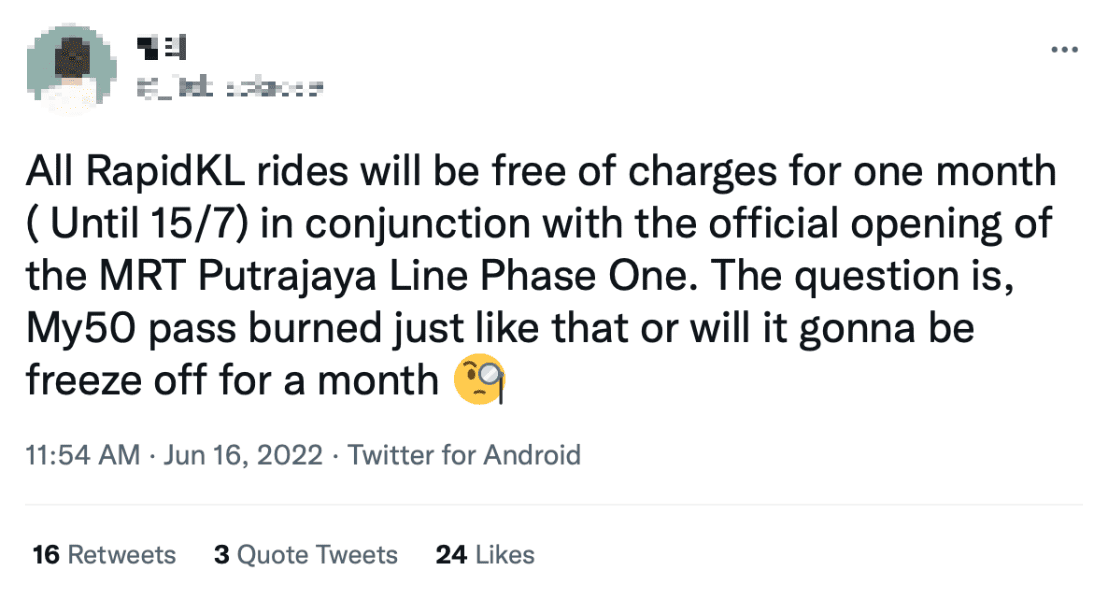Open the 24 Likes list
The height and width of the screenshot is (604, 1108).
pyautogui.click(x=485, y=555)
